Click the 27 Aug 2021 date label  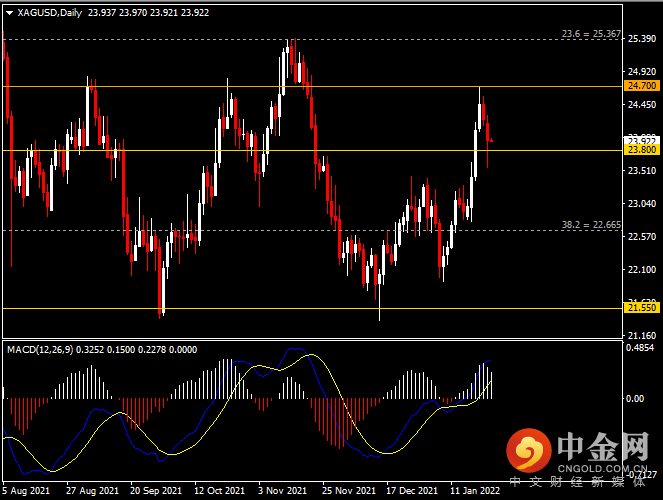click(92, 491)
